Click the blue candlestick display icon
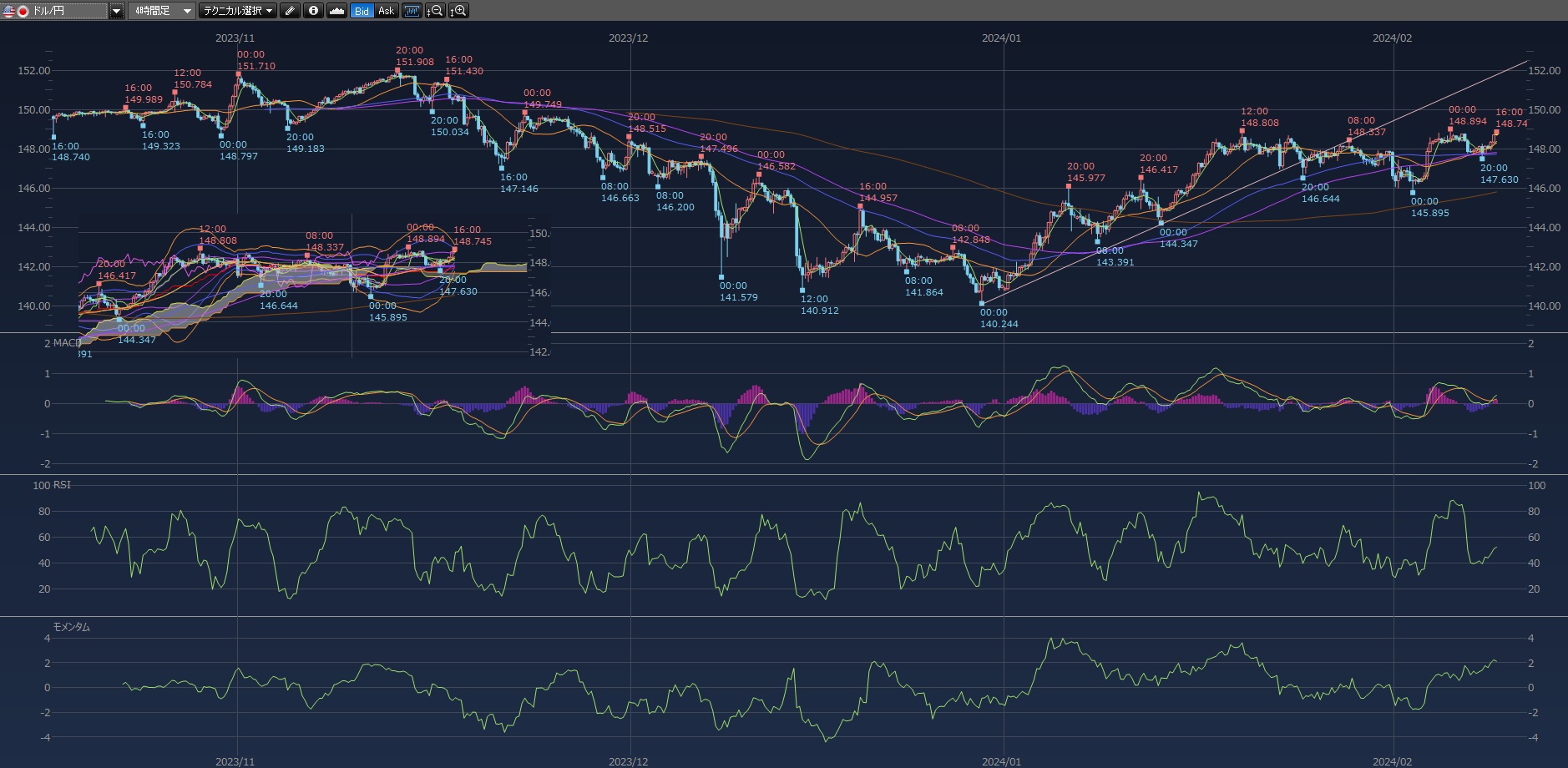 click(412, 11)
